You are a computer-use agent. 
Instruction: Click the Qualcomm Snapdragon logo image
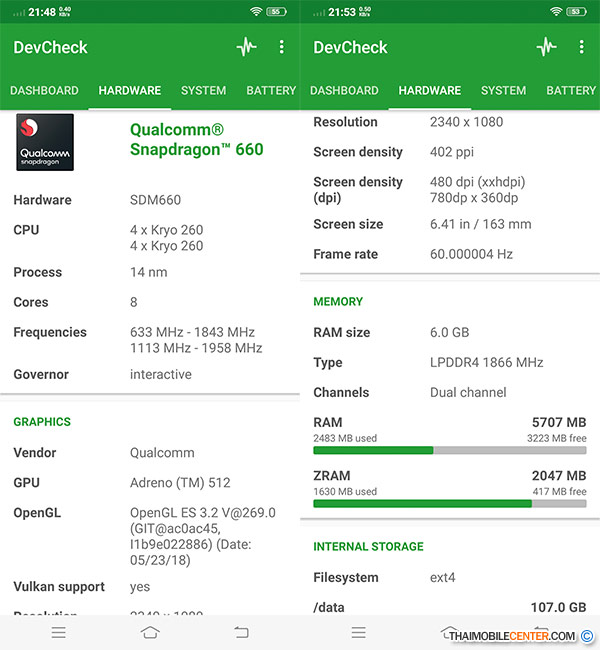coord(43,143)
